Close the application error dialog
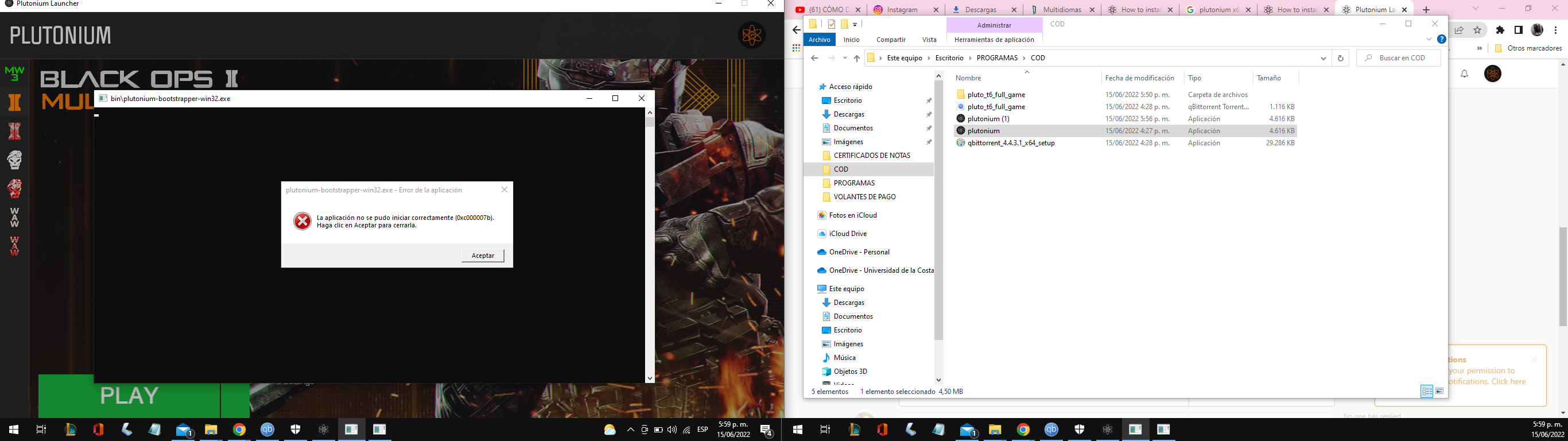This screenshot has width=1568, height=441. [x=504, y=190]
